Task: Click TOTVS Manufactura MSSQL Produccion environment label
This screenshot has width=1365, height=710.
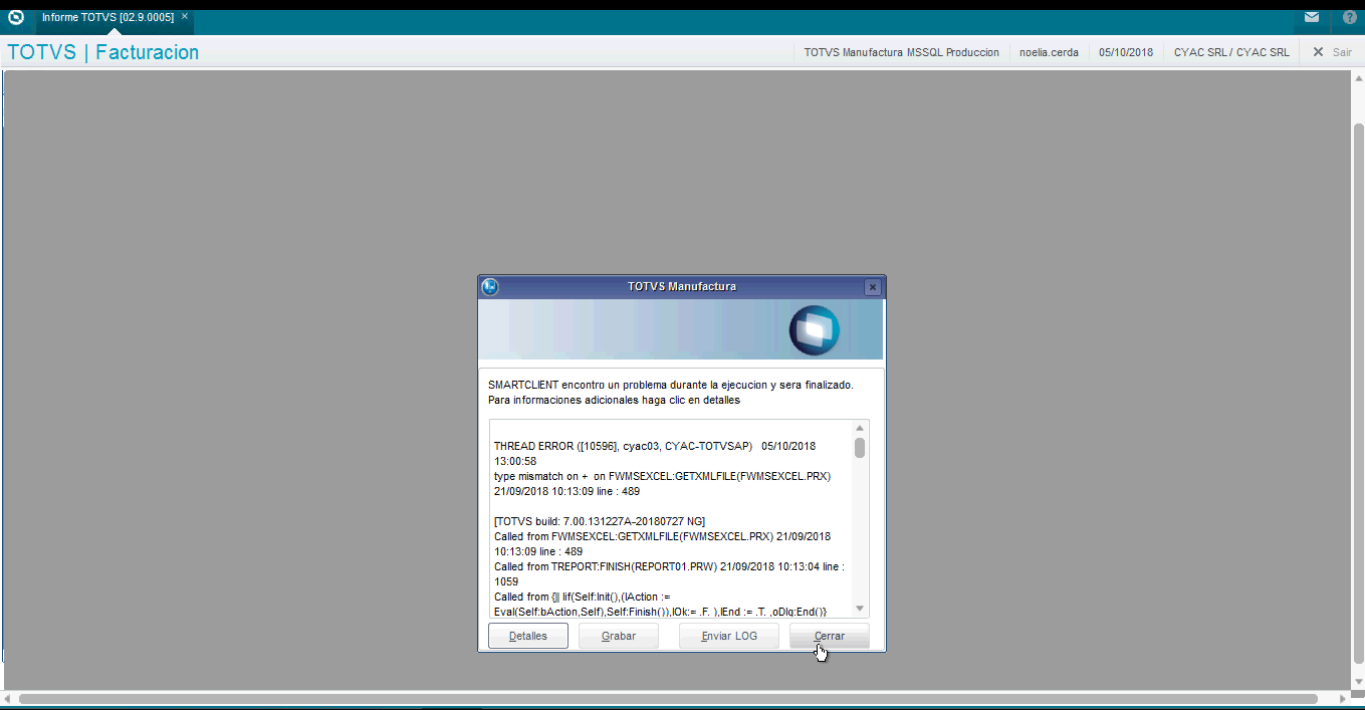Action: (x=901, y=52)
